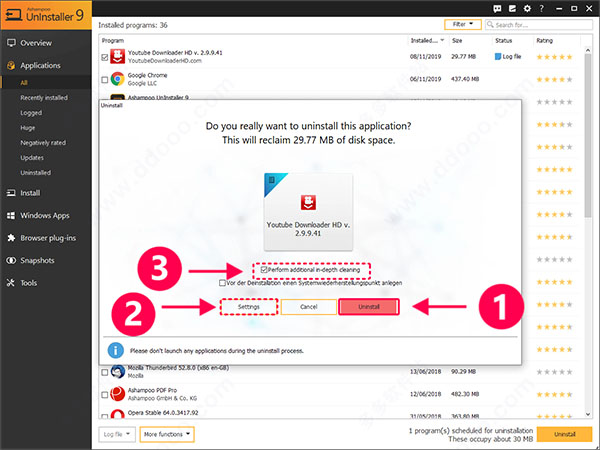Viewport: 600px width, 450px height.
Task: Go to Windows Apps section
Action: point(46,215)
